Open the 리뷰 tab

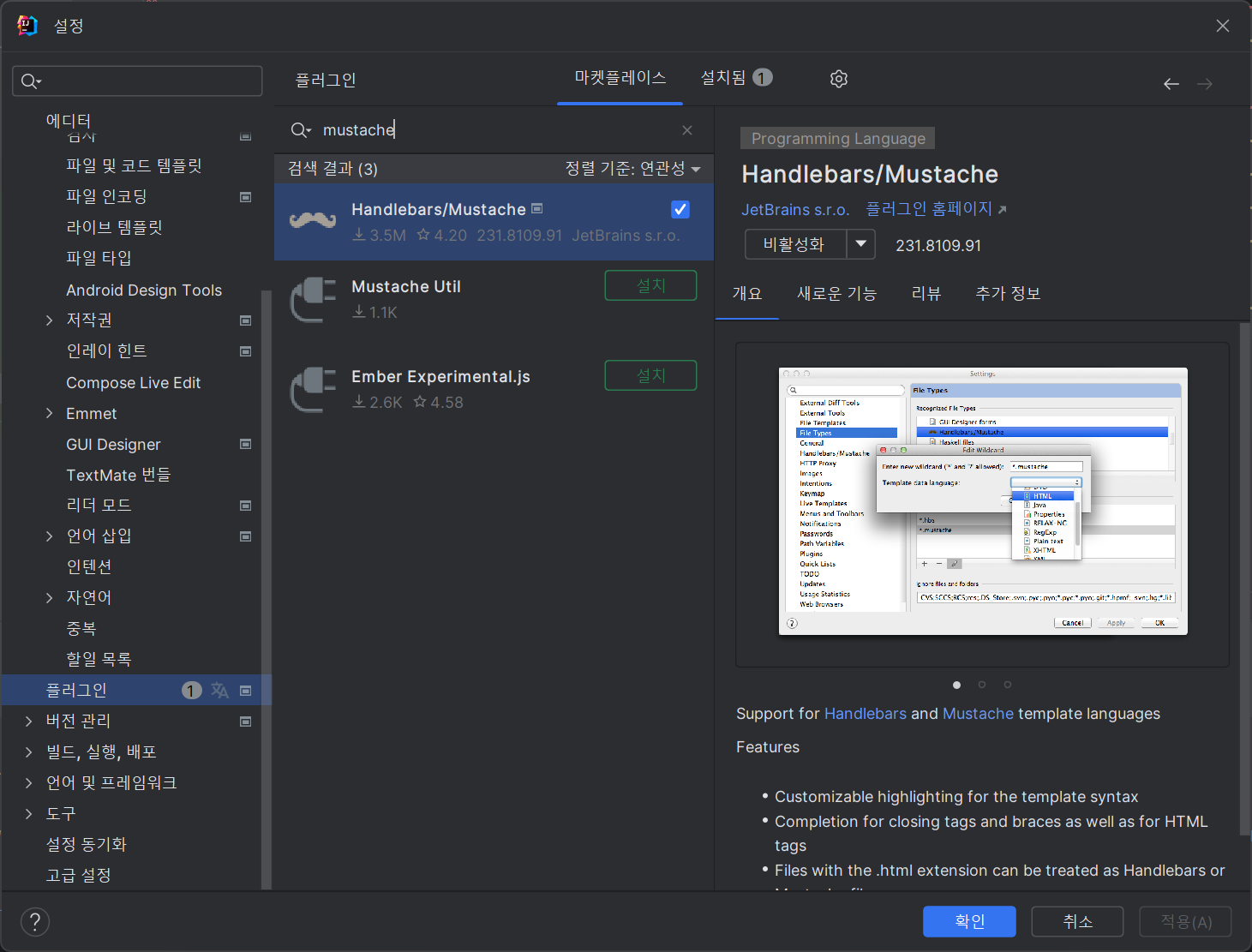926,294
